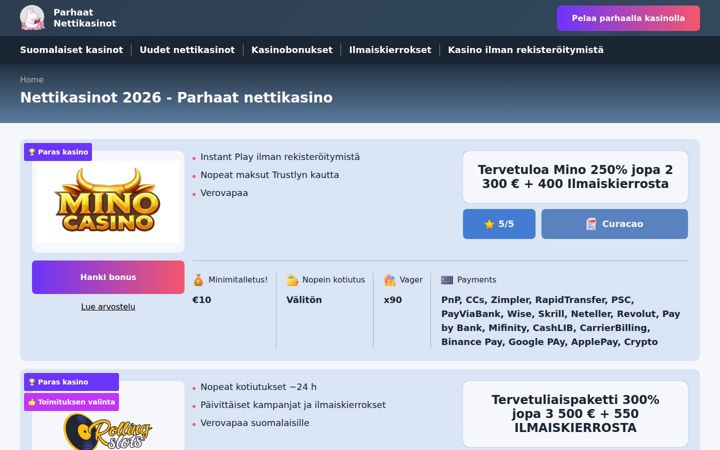The image size is (720, 450).
Task: Click the star icon beside 5/5 rating
Action: (x=489, y=224)
